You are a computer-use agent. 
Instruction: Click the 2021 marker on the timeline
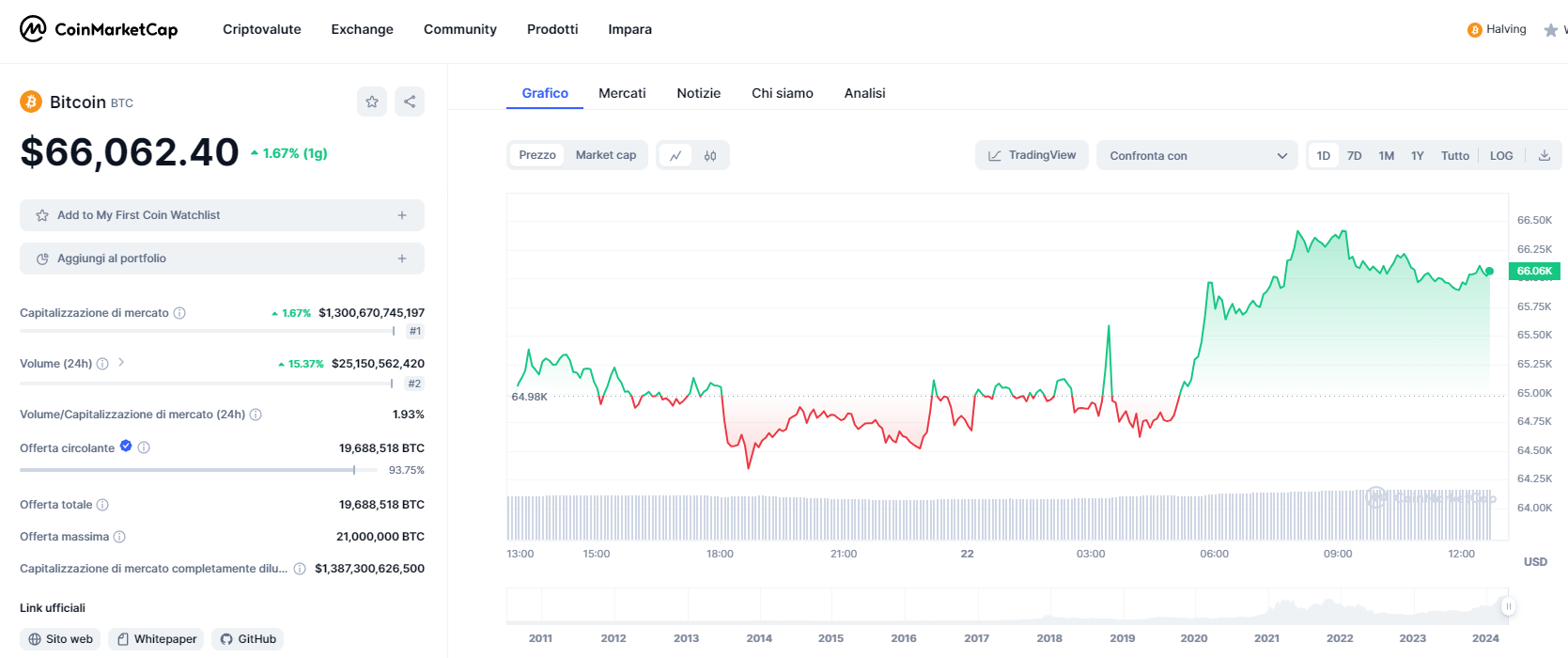click(x=1266, y=638)
